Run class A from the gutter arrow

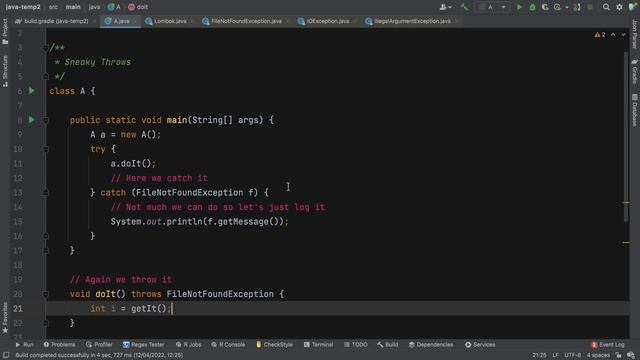click(x=32, y=91)
